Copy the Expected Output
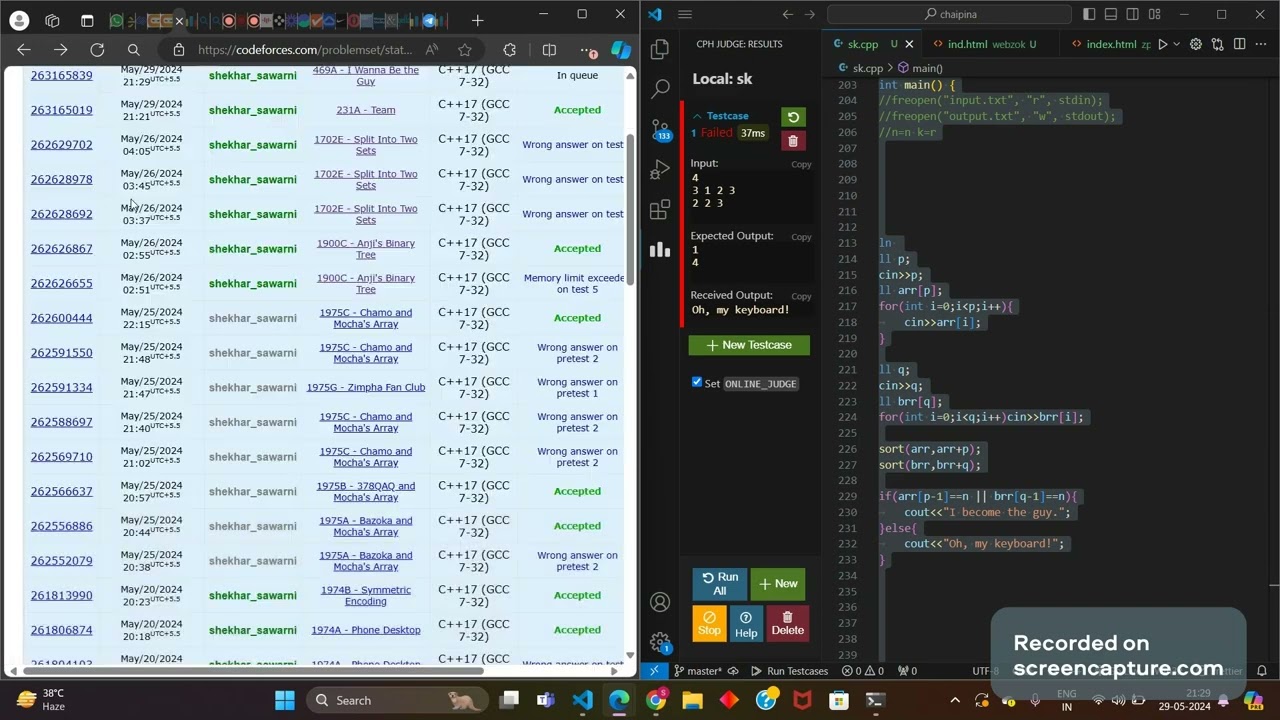Screen dimensions: 1280x720 click(x=801, y=237)
